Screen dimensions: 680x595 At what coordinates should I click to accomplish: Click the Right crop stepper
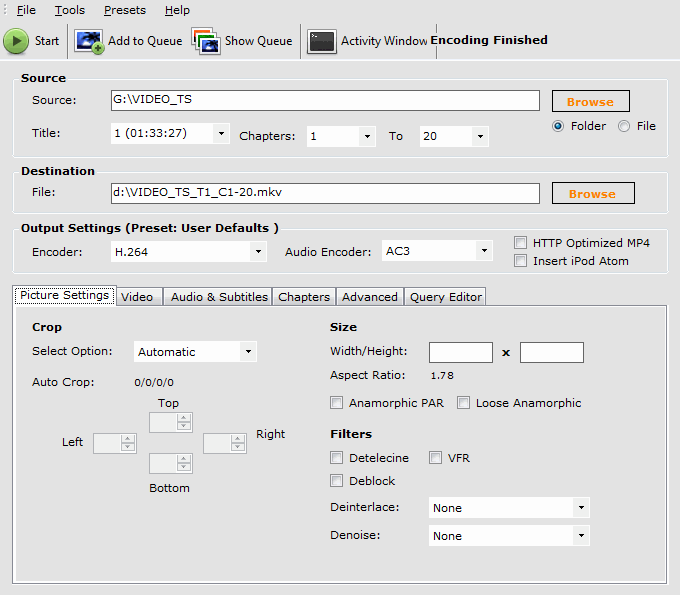click(225, 443)
